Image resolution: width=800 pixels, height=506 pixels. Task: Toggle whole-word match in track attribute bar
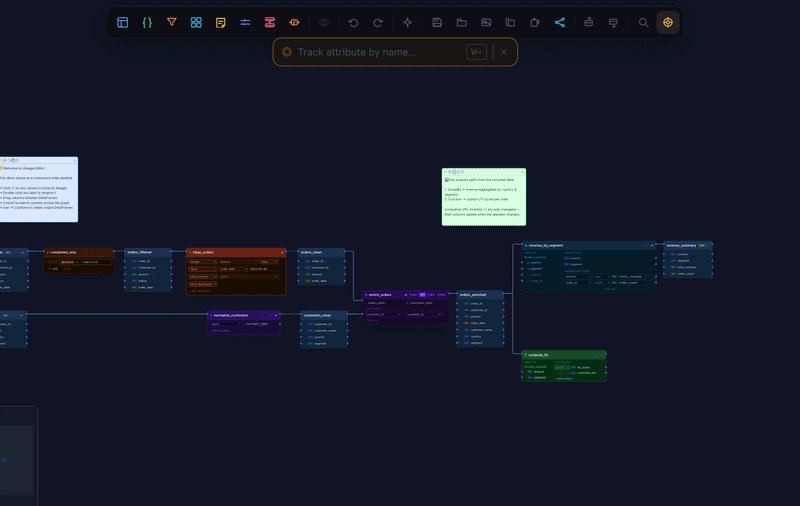pyautogui.click(x=476, y=52)
